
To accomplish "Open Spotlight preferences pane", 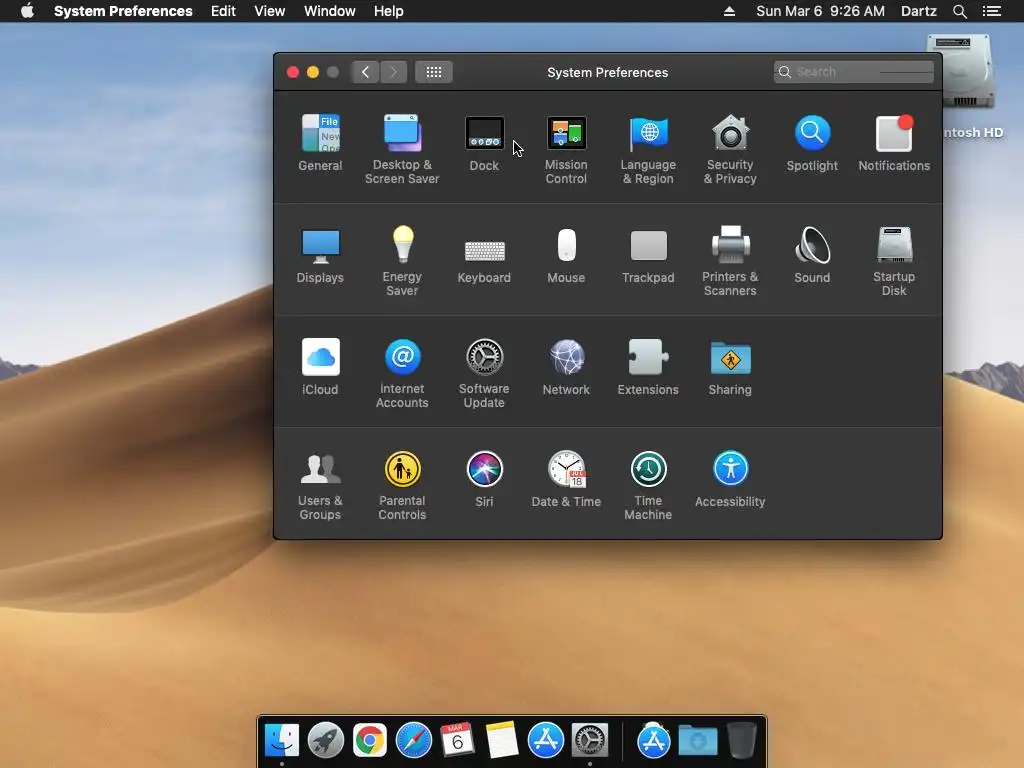I will click(x=812, y=143).
